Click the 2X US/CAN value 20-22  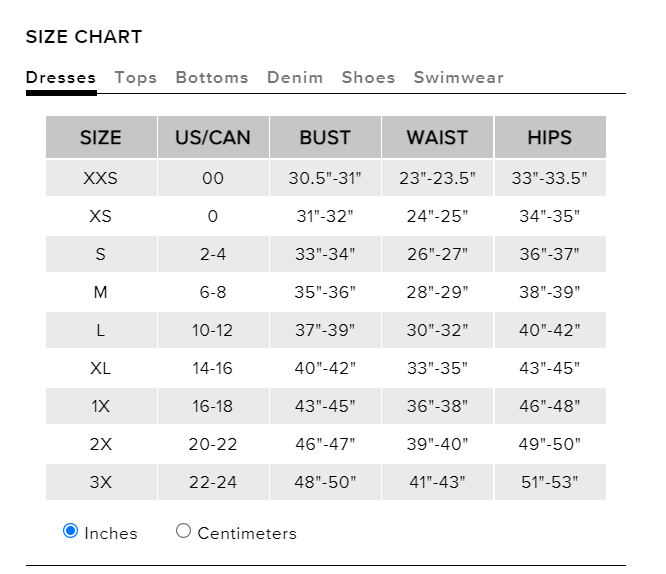pyautogui.click(x=213, y=444)
